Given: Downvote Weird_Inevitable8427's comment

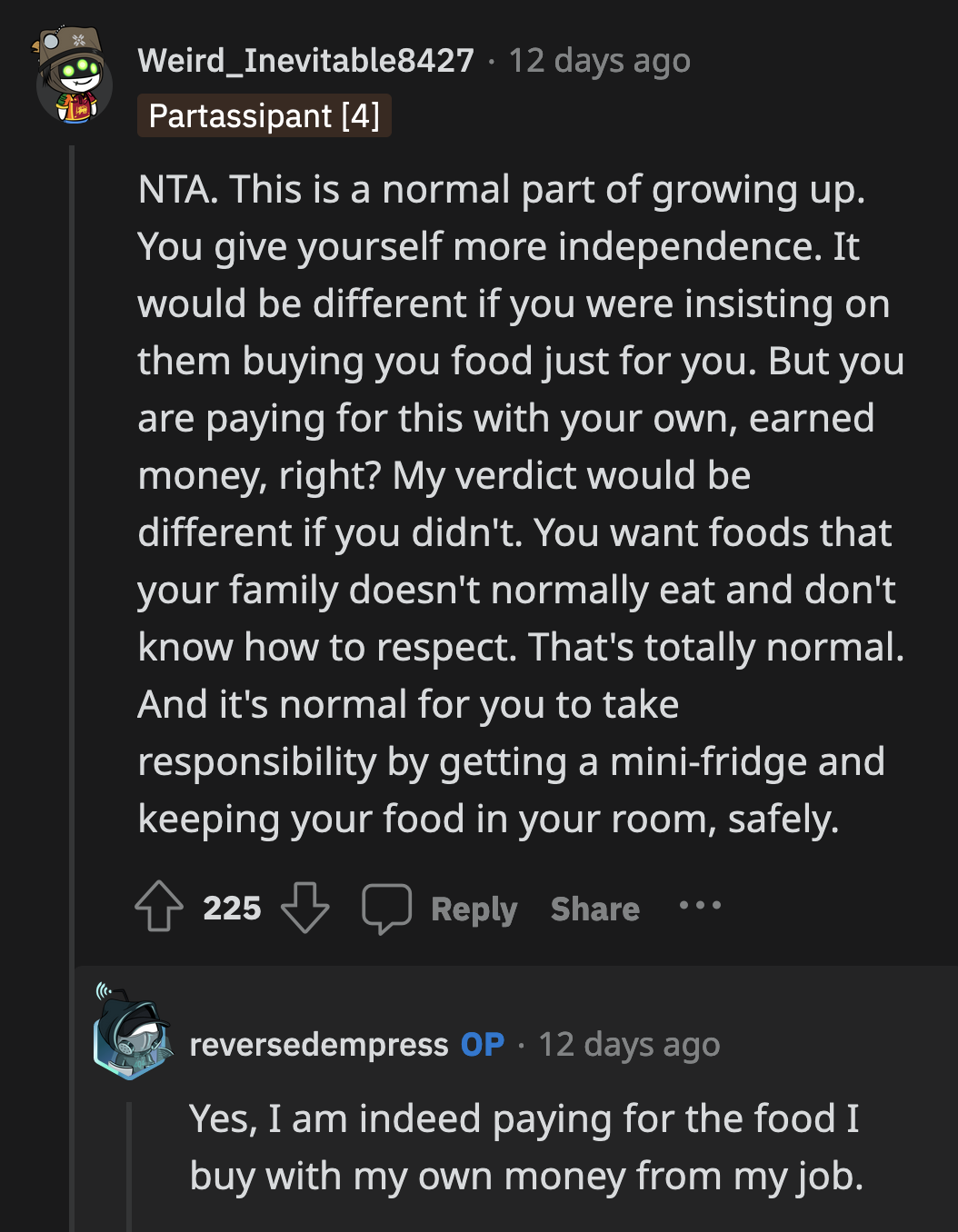Looking at the screenshot, I should 306,907.
